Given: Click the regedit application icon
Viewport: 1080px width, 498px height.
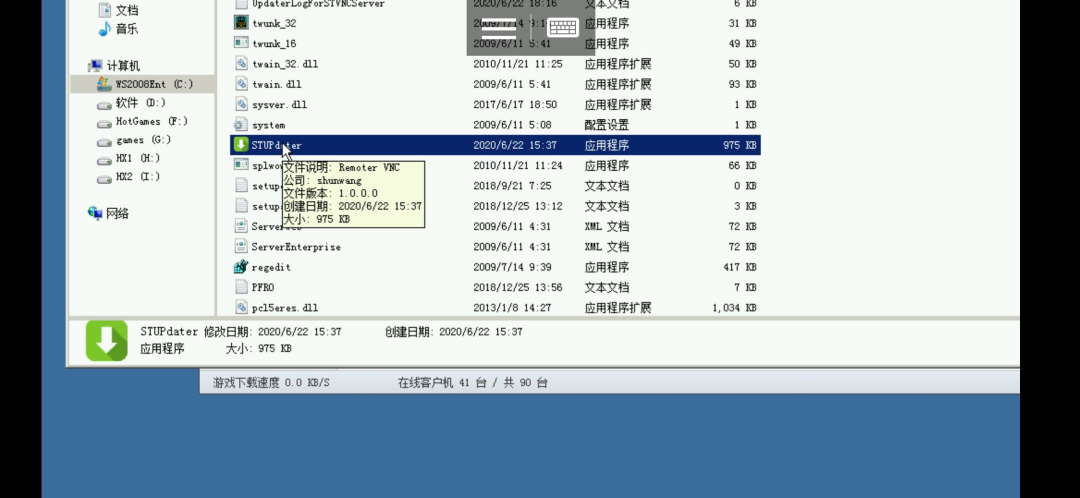Looking at the screenshot, I should 240,267.
